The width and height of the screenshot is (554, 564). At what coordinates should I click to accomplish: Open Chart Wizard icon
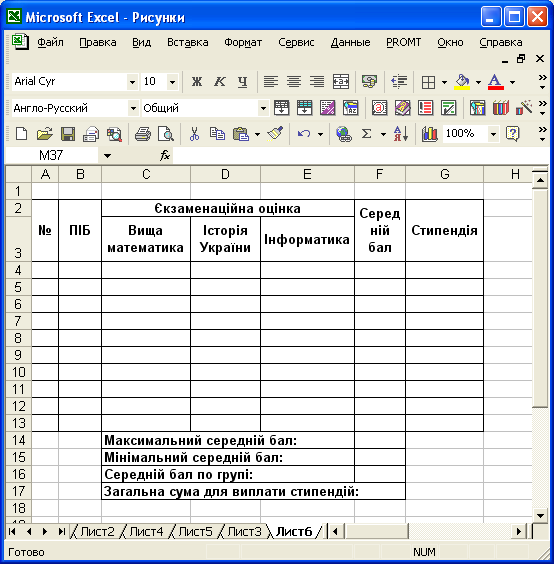pos(430,134)
